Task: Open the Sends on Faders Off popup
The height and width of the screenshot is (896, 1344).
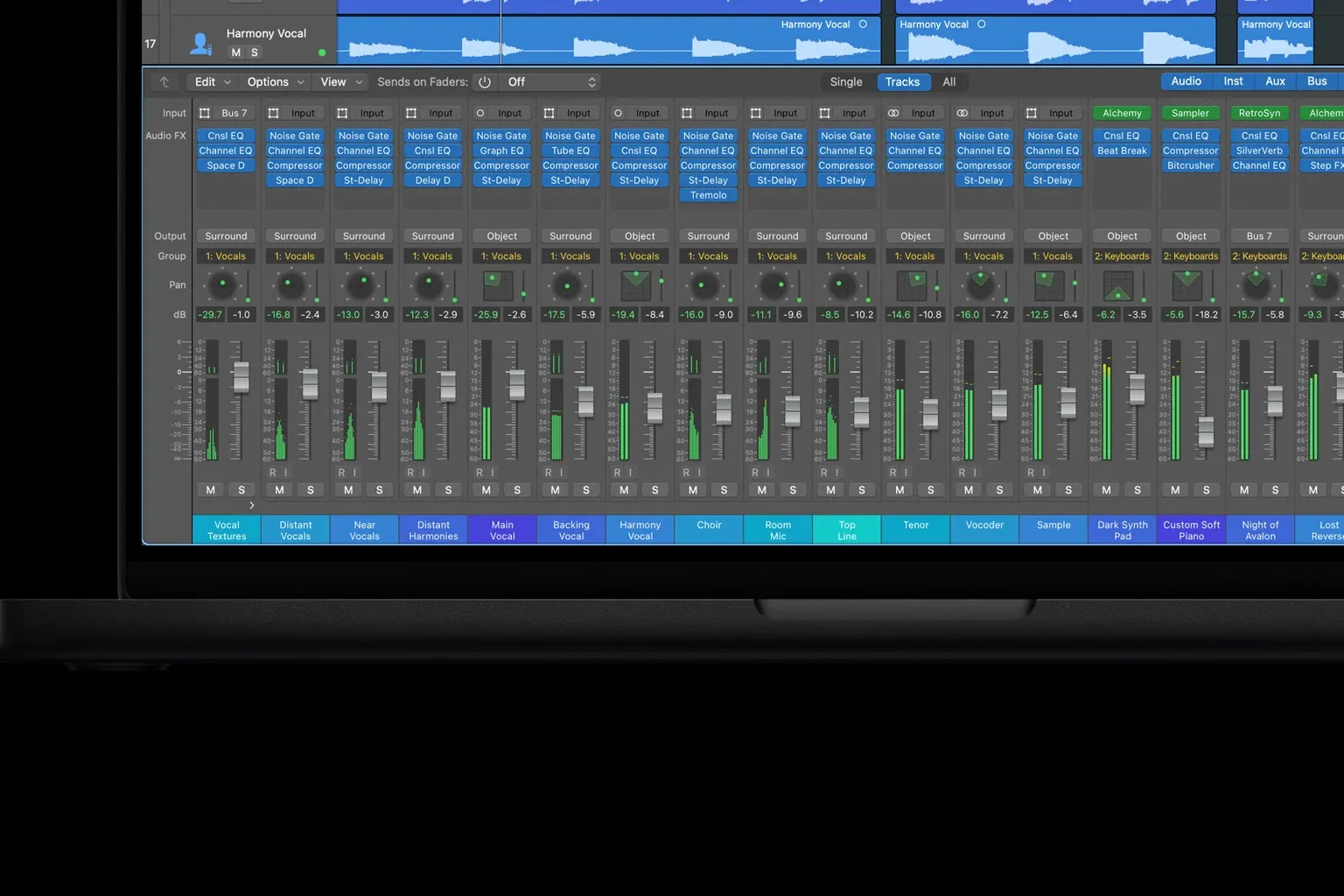Action: [551, 82]
